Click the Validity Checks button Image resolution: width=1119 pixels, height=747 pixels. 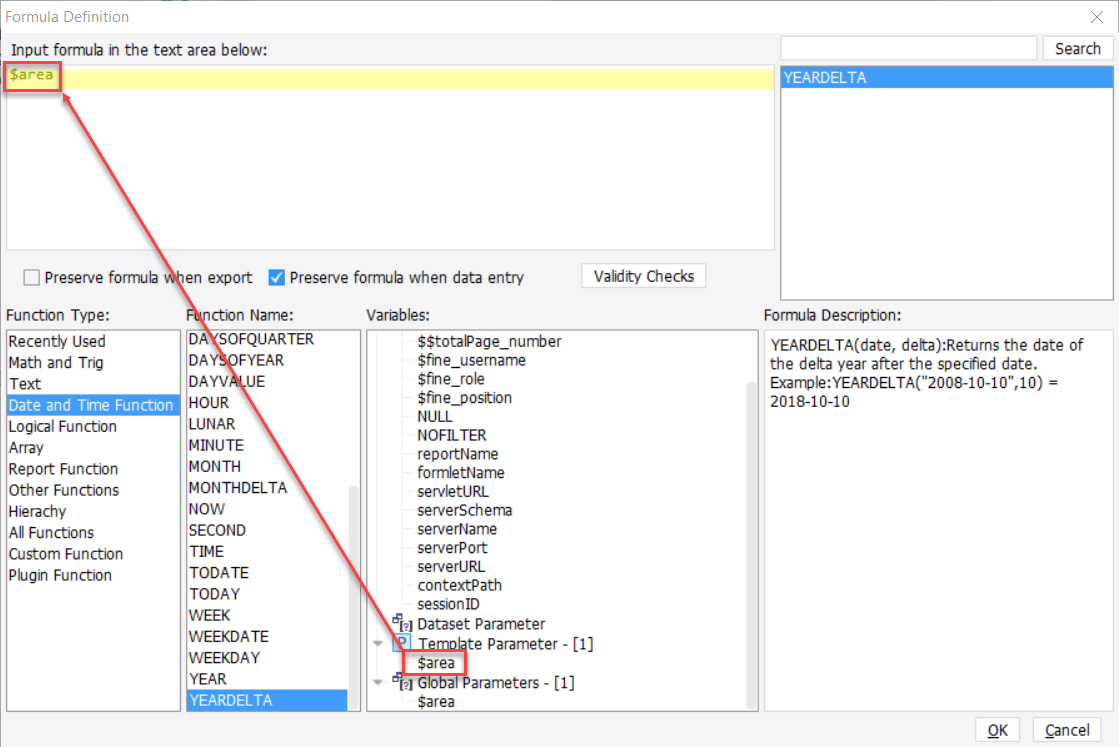click(x=643, y=276)
